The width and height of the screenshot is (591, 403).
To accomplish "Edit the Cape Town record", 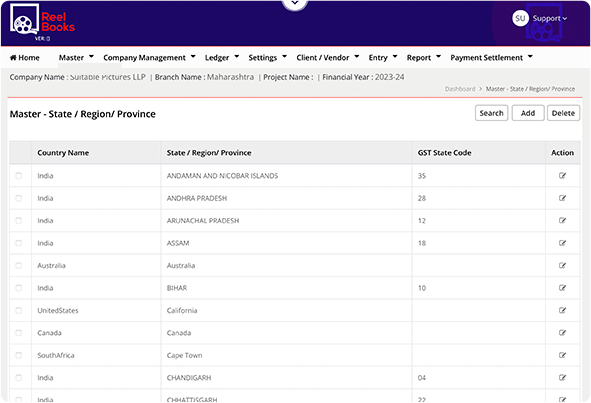I will pyautogui.click(x=562, y=355).
